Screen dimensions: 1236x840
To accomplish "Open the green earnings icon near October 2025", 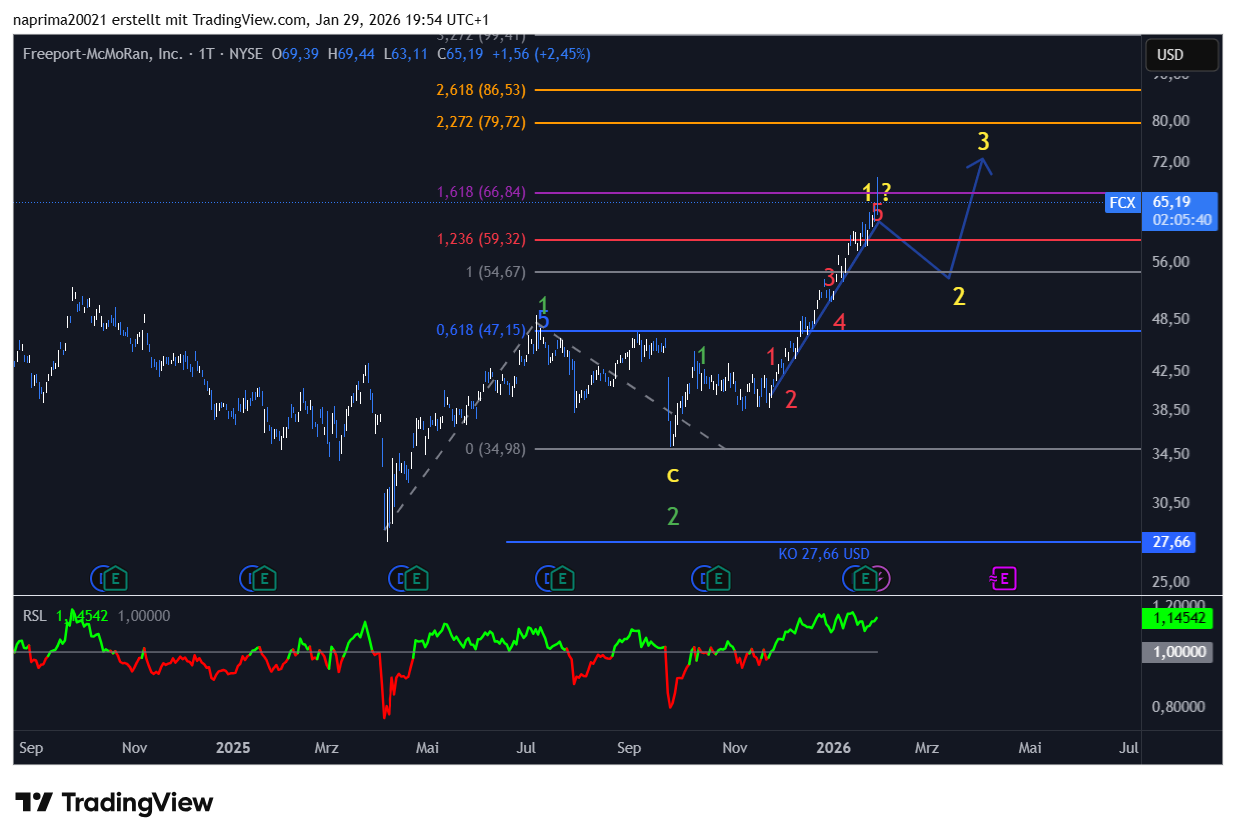I will pos(717,577).
